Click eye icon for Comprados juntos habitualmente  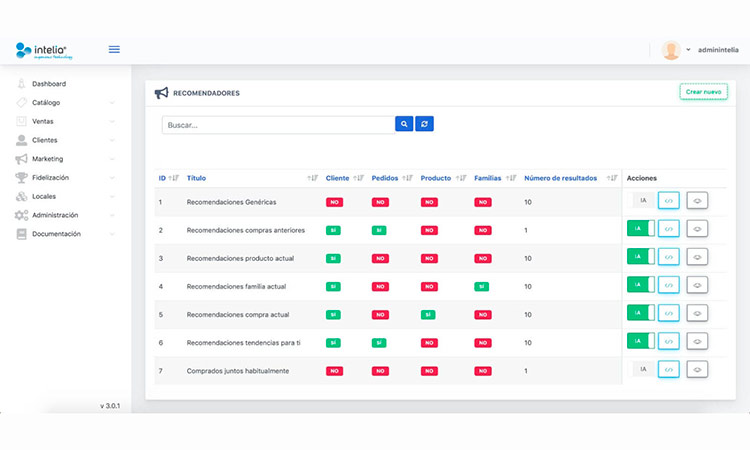[x=697, y=369]
